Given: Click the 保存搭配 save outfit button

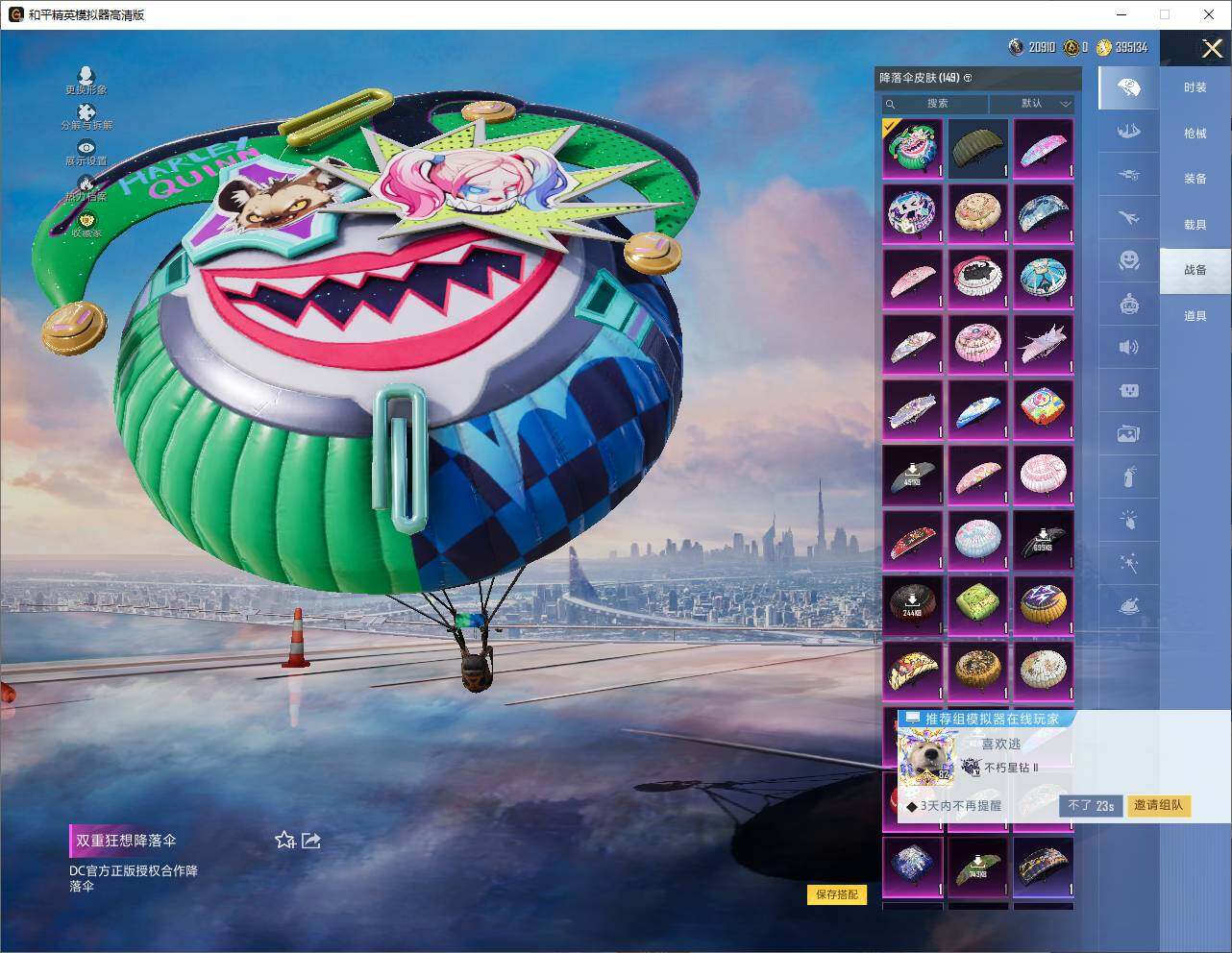Looking at the screenshot, I should [837, 894].
